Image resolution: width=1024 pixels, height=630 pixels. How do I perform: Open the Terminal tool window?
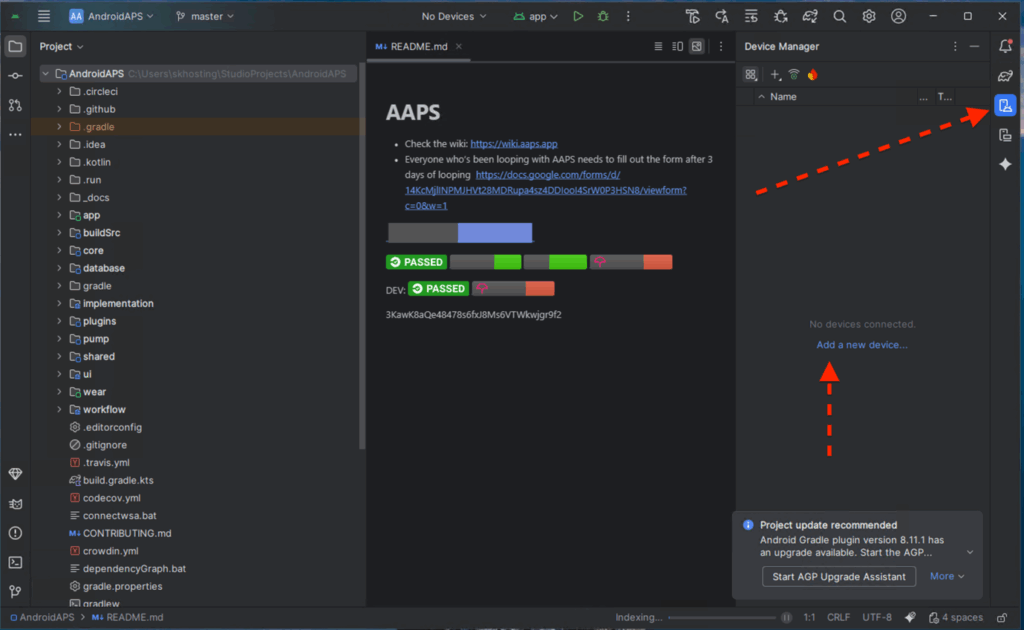[15, 562]
